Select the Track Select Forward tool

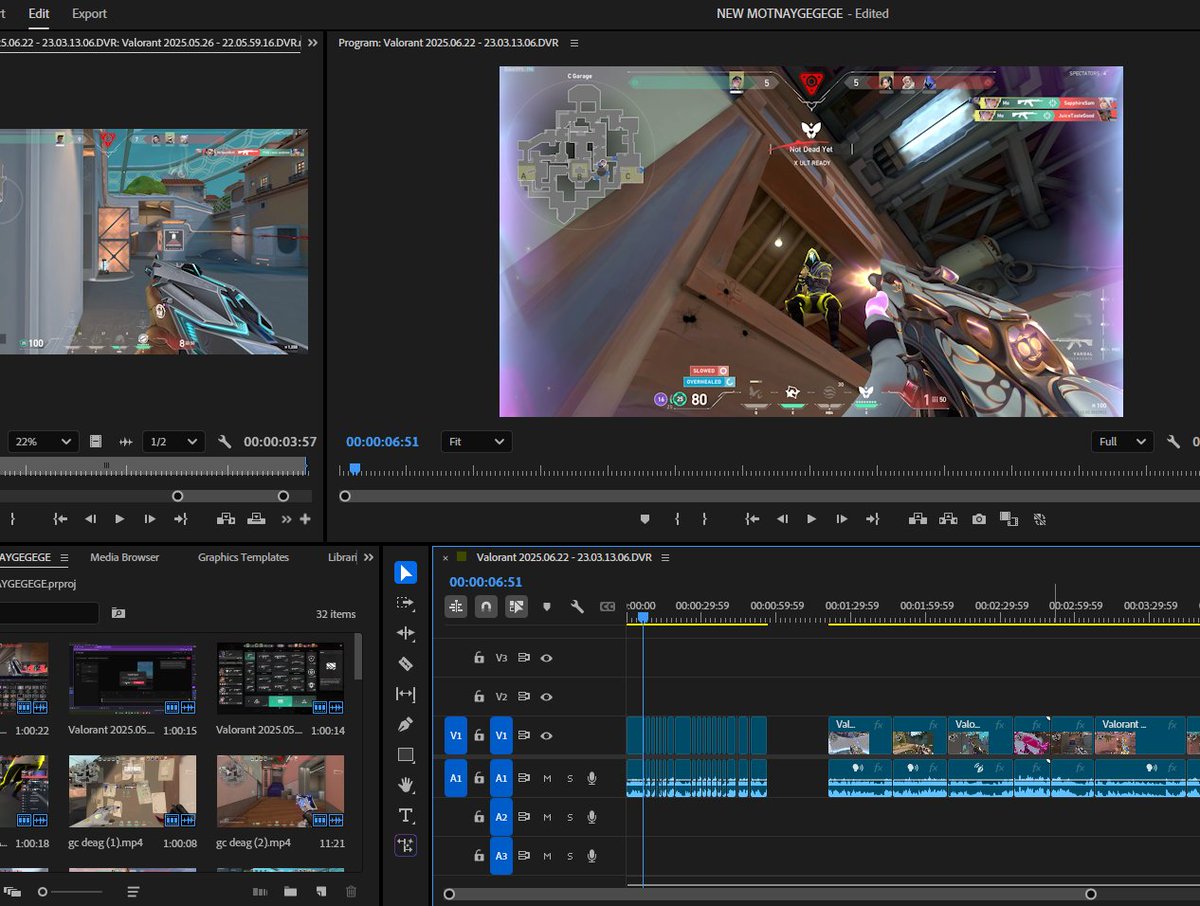pyautogui.click(x=405, y=603)
